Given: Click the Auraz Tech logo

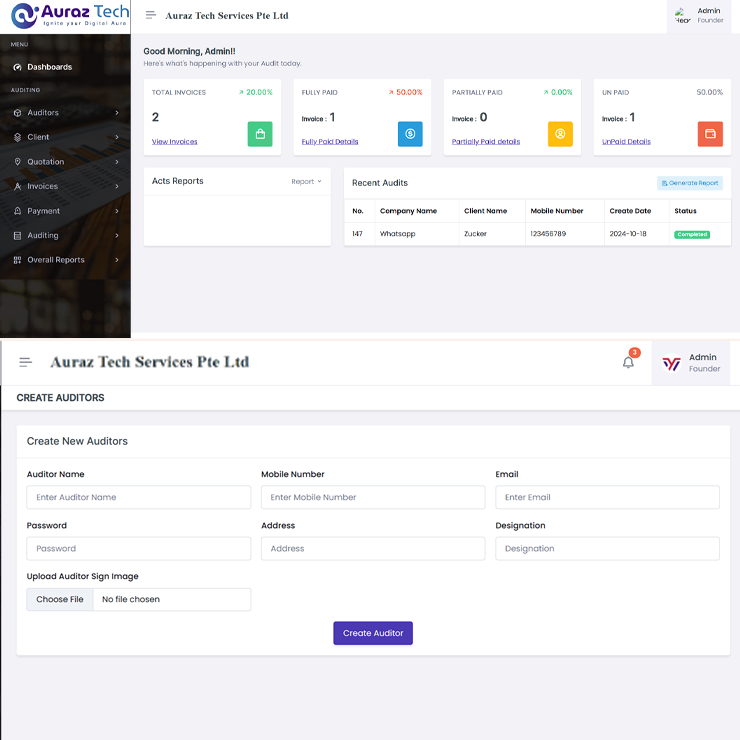Looking at the screenshot, I should pos(70,15).
